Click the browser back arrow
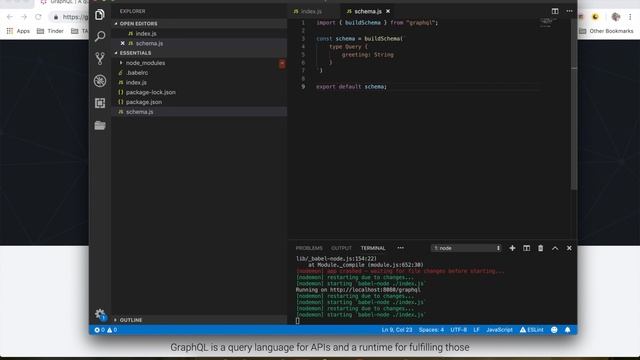Viewport: 640px width, 360px height. click(x=10, y=17)
